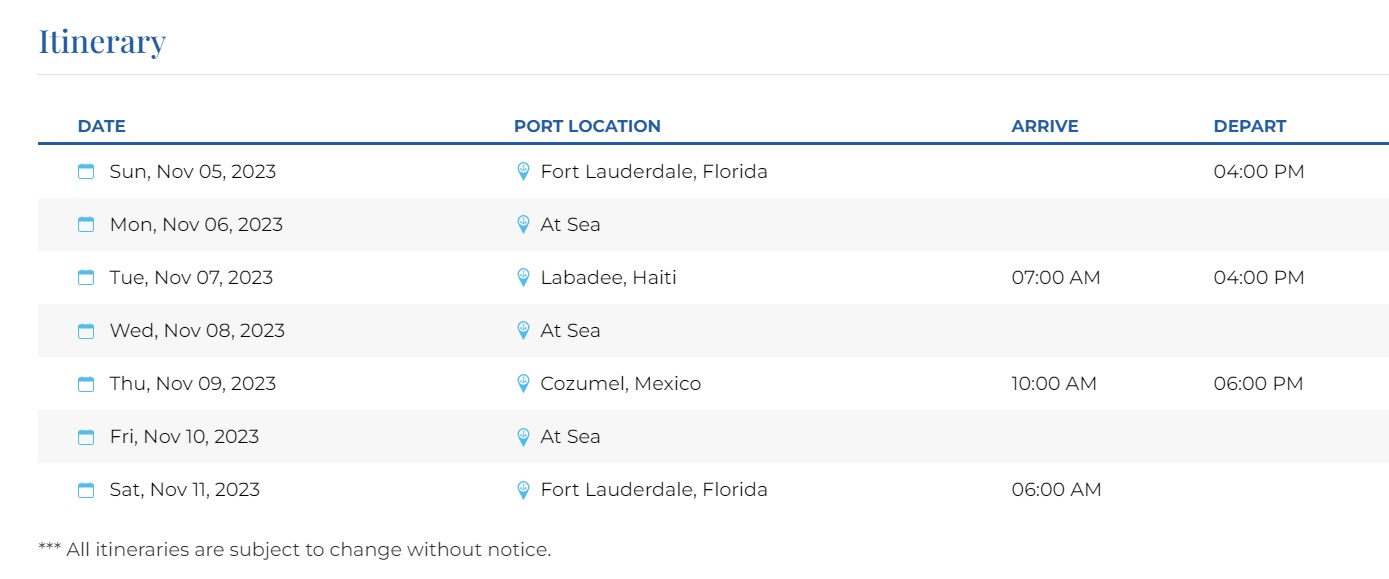Click the map pin next to Friday's At Sea
Screen dimensions: 1389x579
pos(522,437)
